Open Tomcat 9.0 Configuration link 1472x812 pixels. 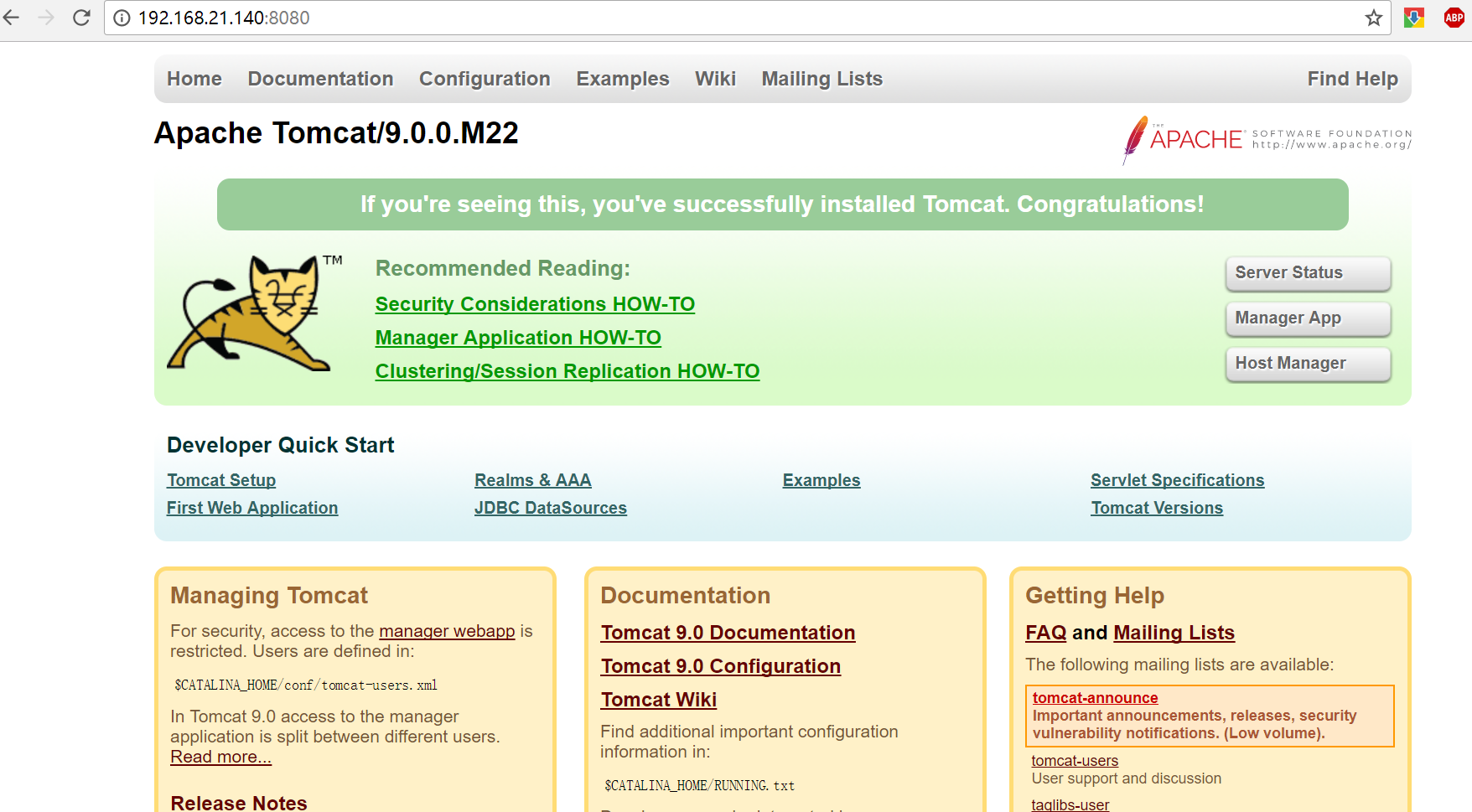[x=721, y=666]
